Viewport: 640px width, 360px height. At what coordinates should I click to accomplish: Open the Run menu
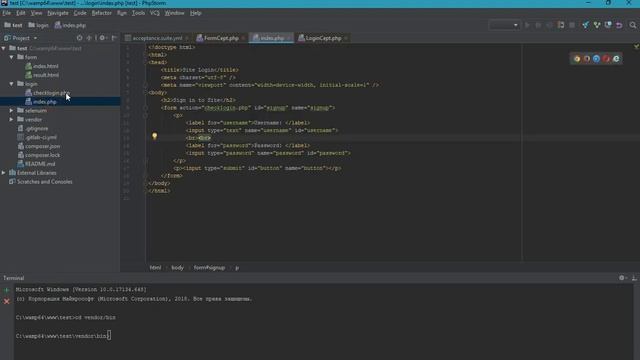point(122,13)
